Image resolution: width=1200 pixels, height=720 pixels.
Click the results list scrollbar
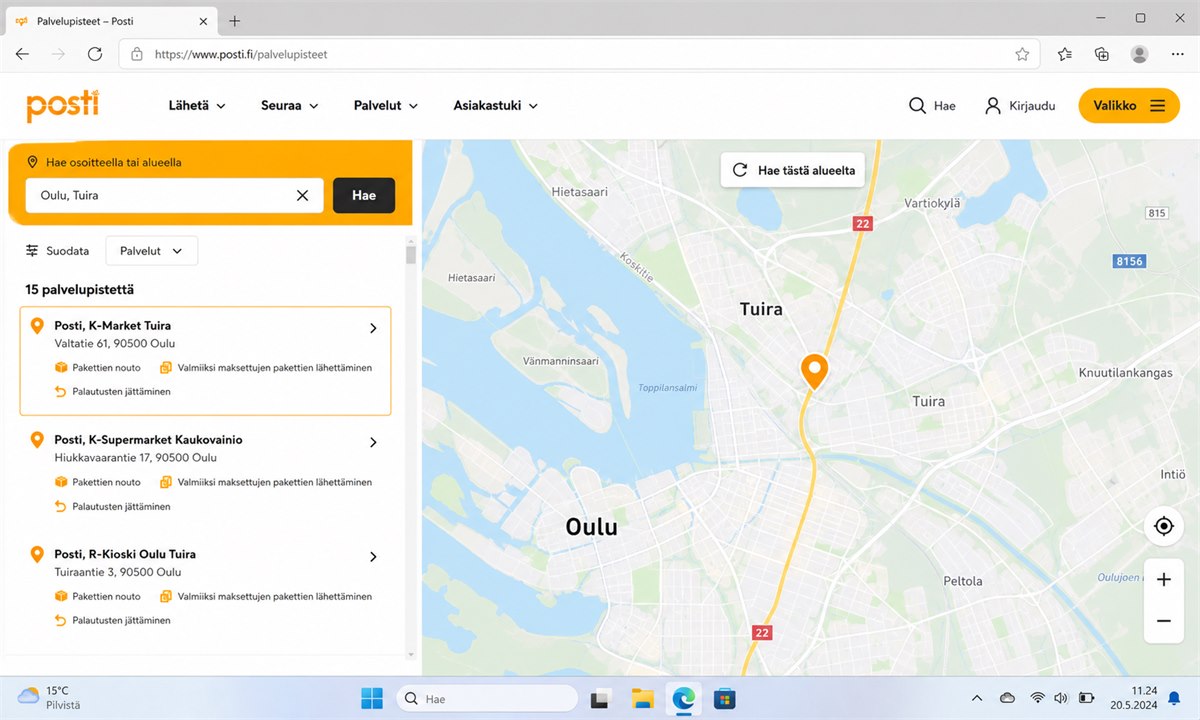(x=410, y=254)
